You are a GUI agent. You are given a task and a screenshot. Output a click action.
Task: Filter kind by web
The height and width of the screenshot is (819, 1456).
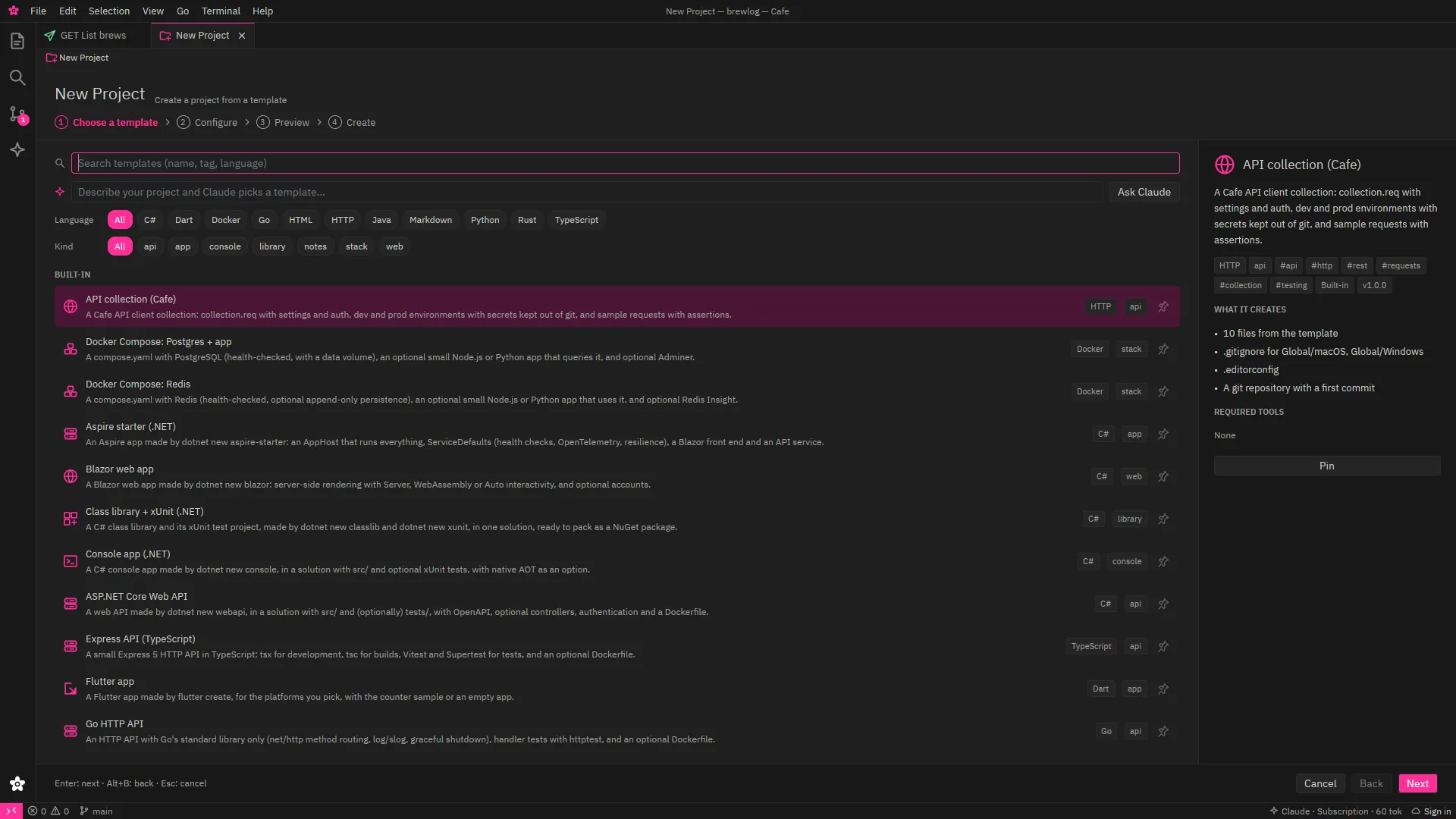(394, 246)
